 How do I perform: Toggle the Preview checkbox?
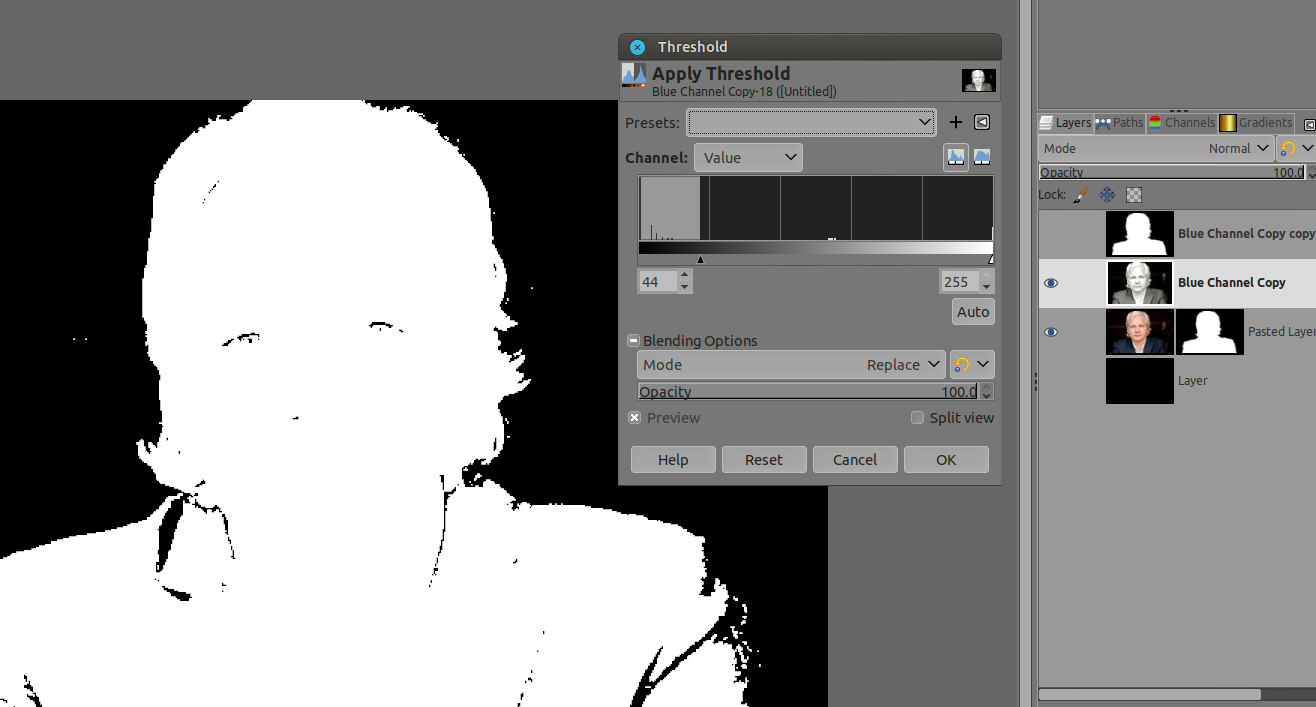[x=634, y=418]
